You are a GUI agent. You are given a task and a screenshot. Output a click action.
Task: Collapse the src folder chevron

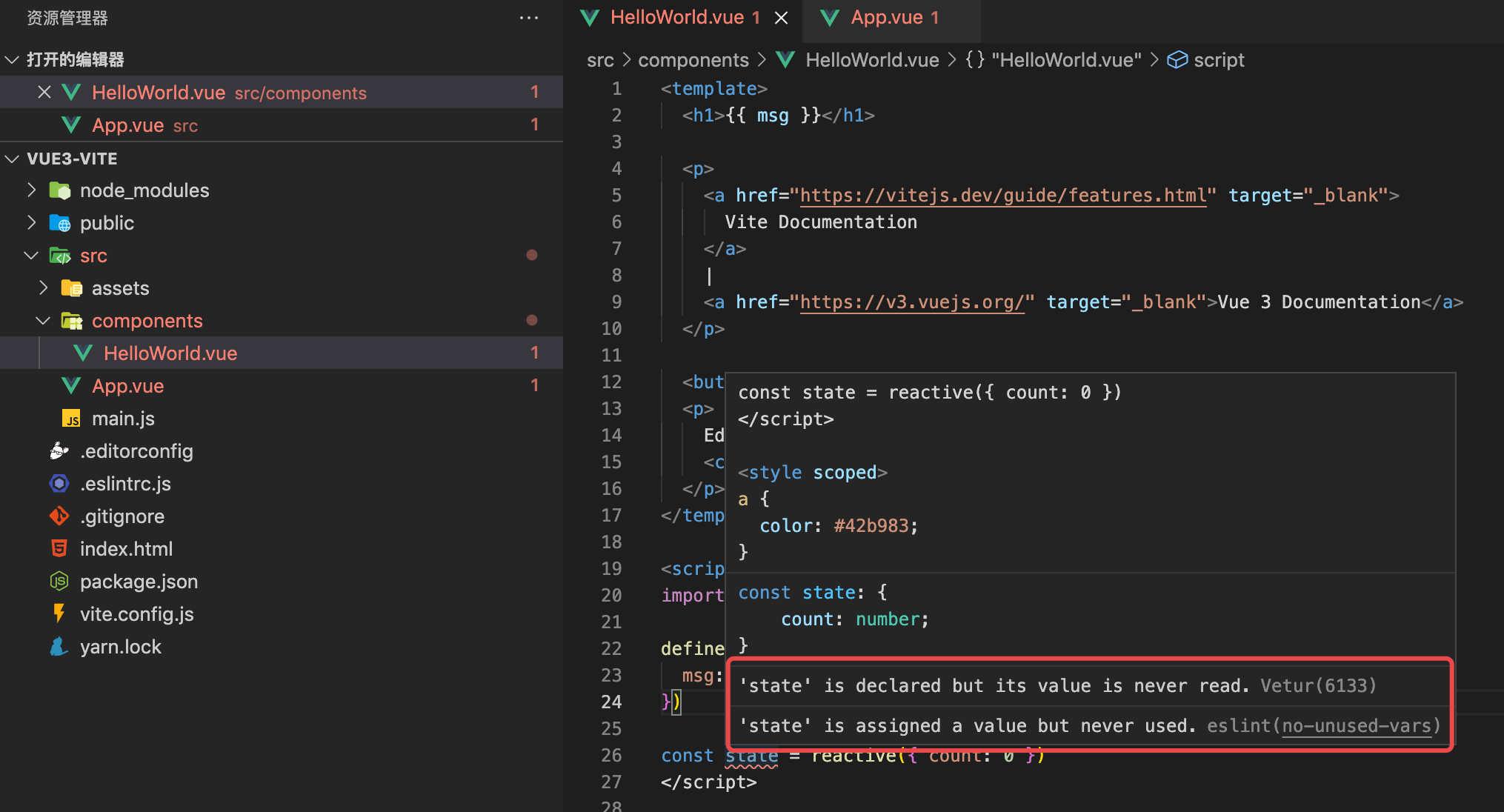[31, 256]
